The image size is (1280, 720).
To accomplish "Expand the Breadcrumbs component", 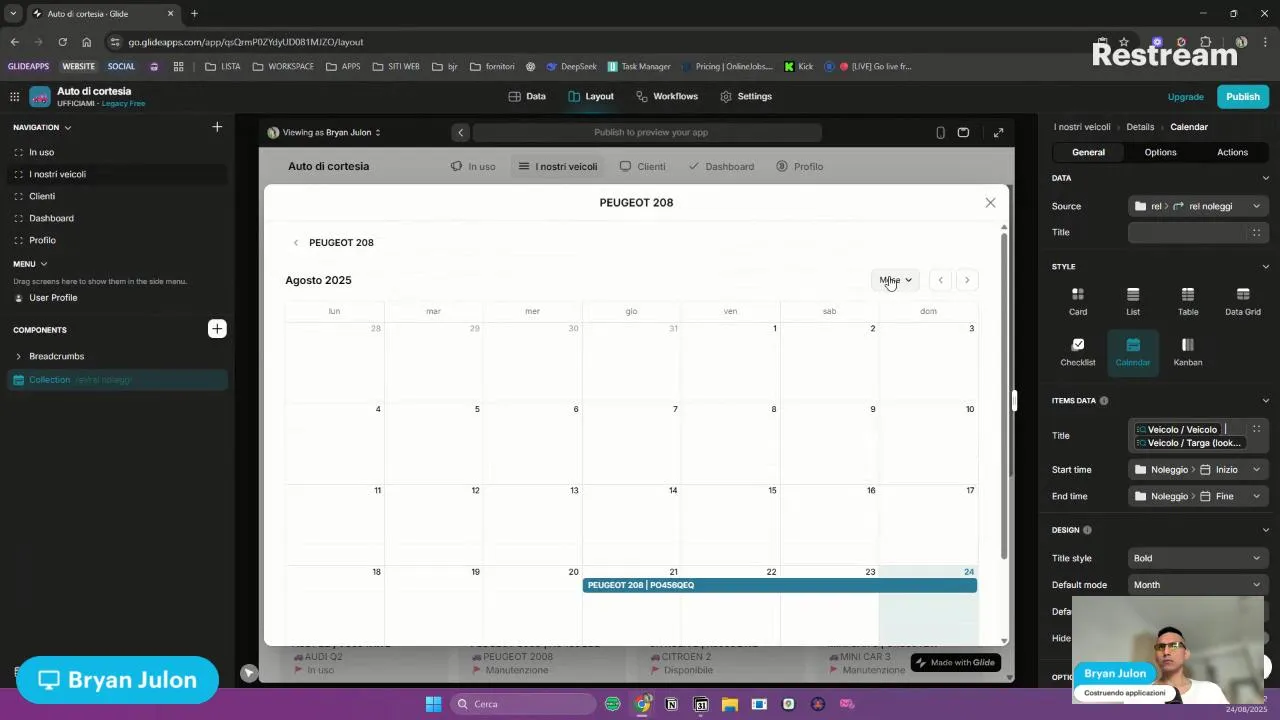I will tap(18, 356).
